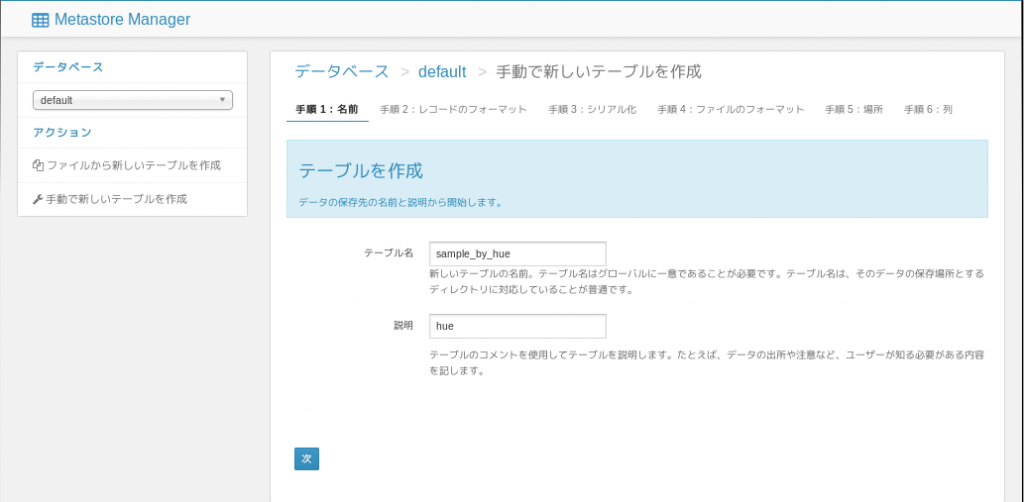This screenshot has width=1024, height=502.
Task: Click the 説明 field label
Action: 403,326
